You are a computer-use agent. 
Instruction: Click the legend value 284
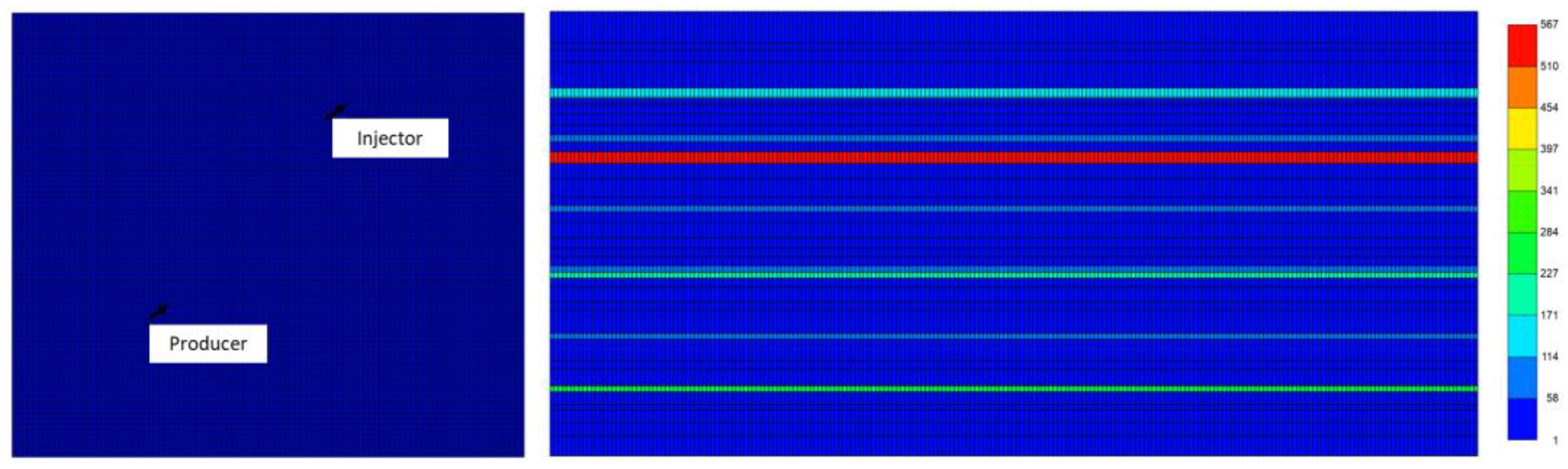1549,232
